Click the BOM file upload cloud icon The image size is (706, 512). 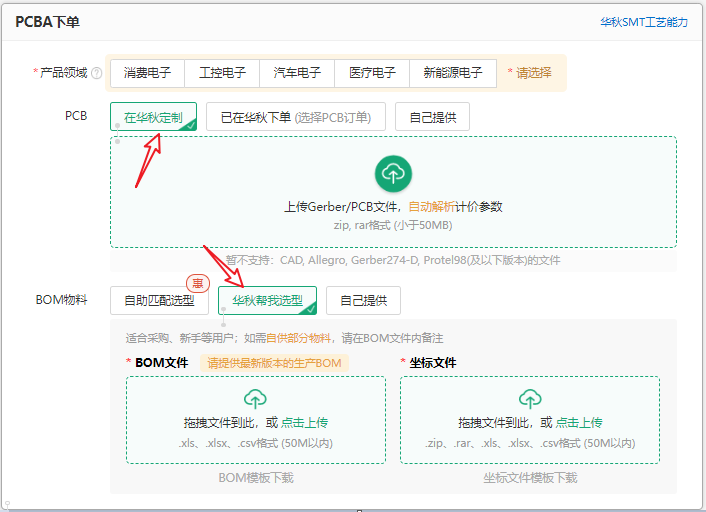[x=255, y=399]
